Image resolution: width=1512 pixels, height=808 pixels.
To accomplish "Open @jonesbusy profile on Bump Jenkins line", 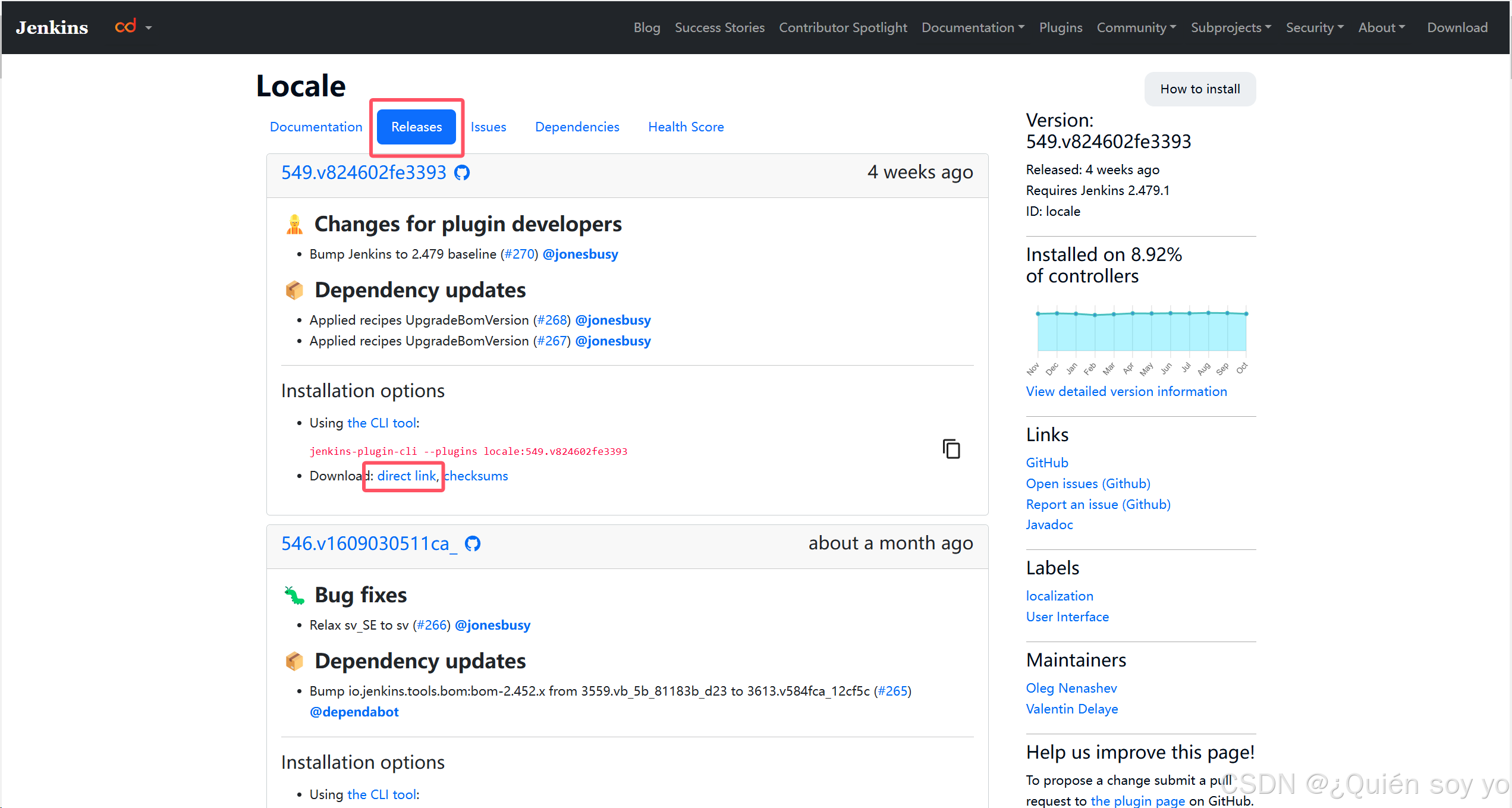I will [x=580, y=254].
